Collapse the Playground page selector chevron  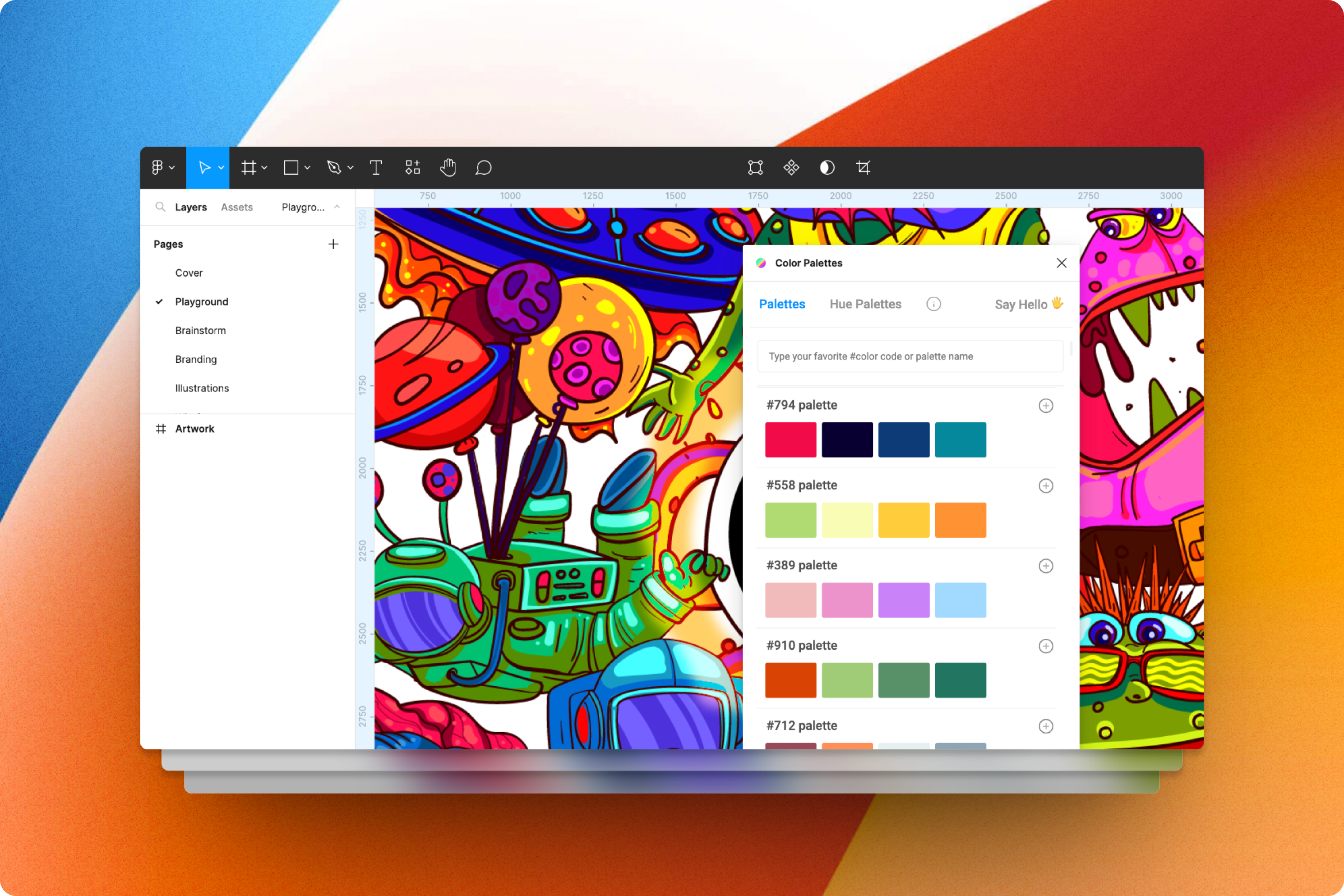337,208
